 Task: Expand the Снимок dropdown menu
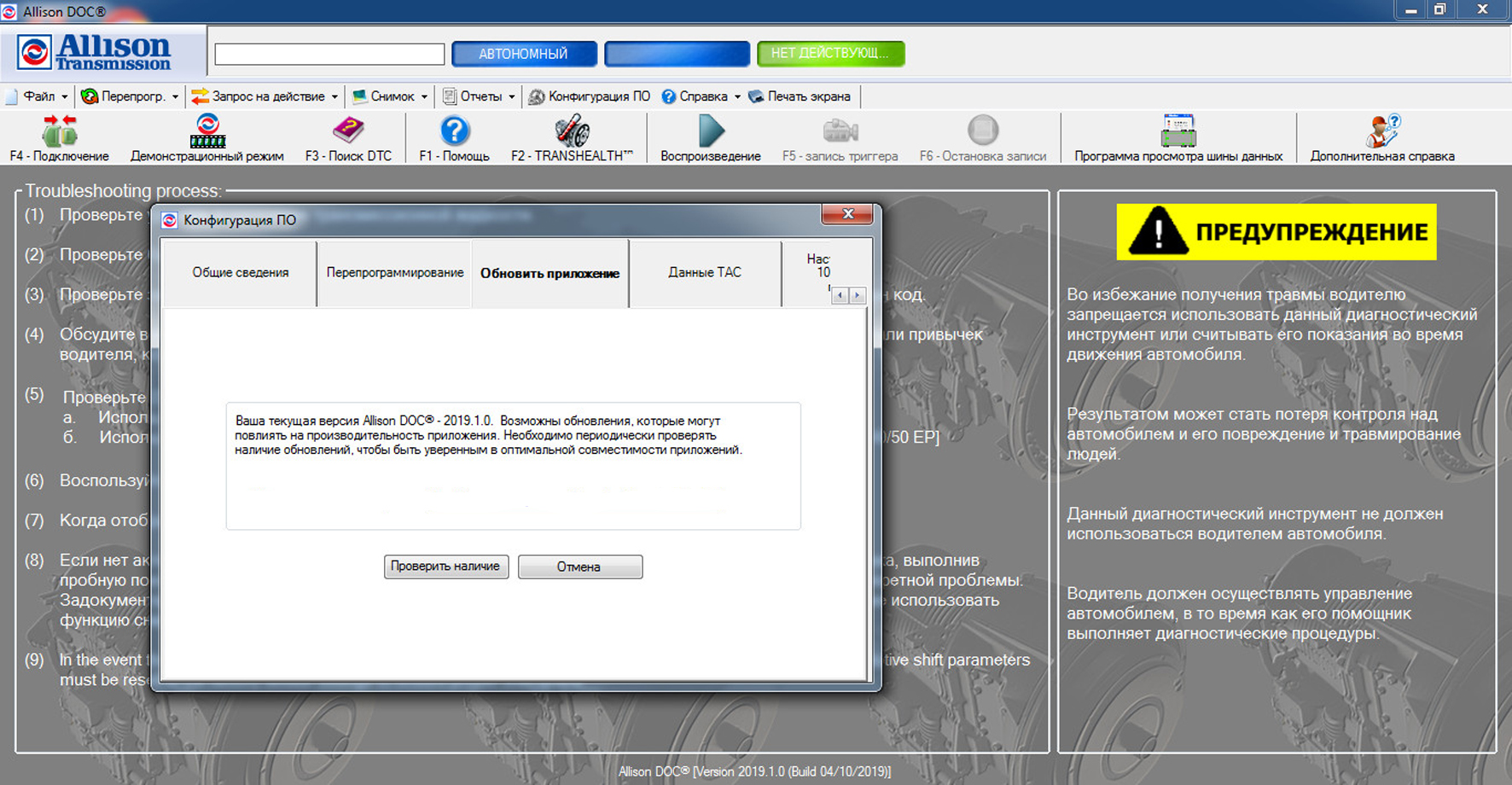coord(390,96)
